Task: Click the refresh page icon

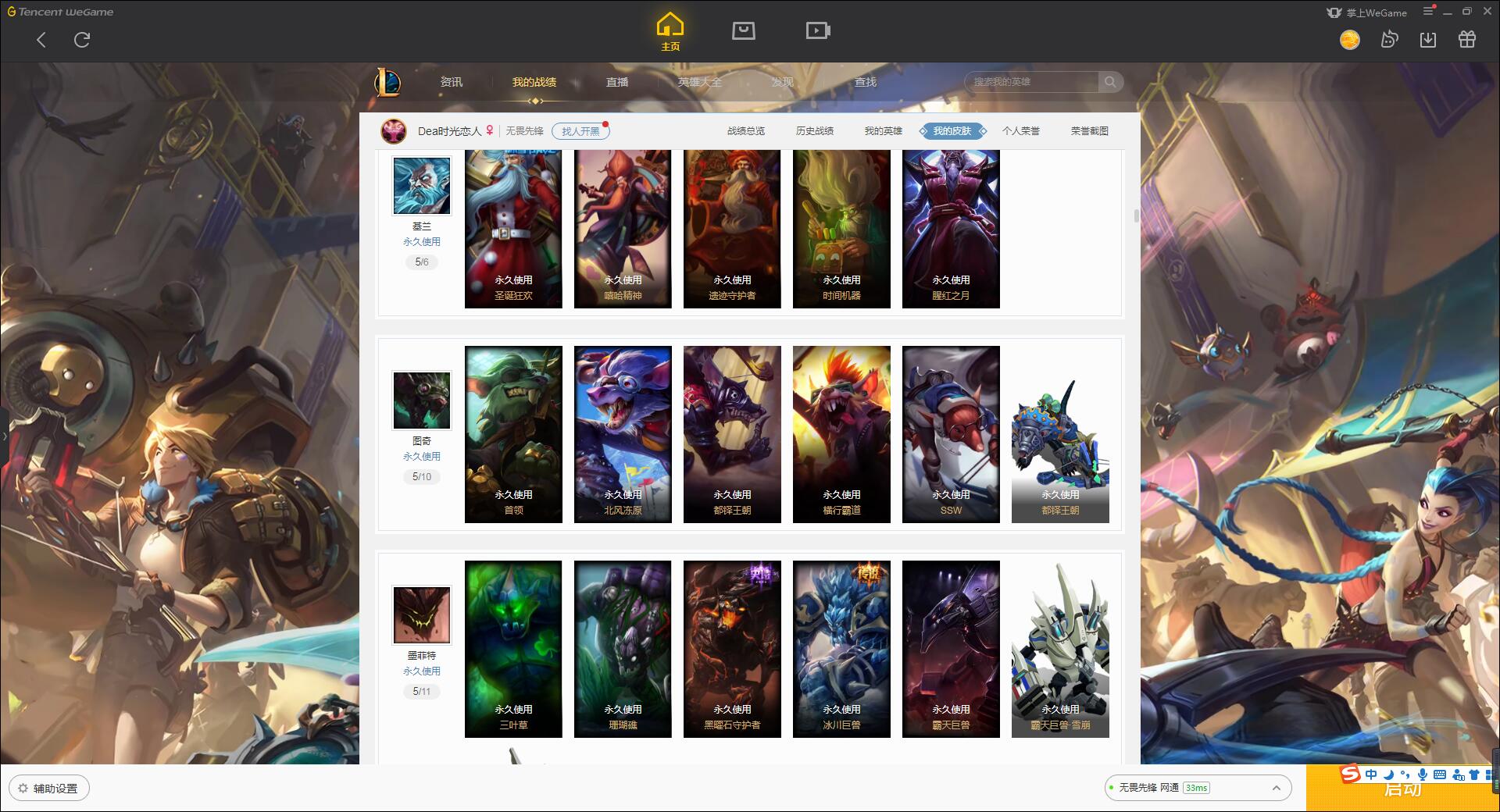Action: tap(82, 40)
